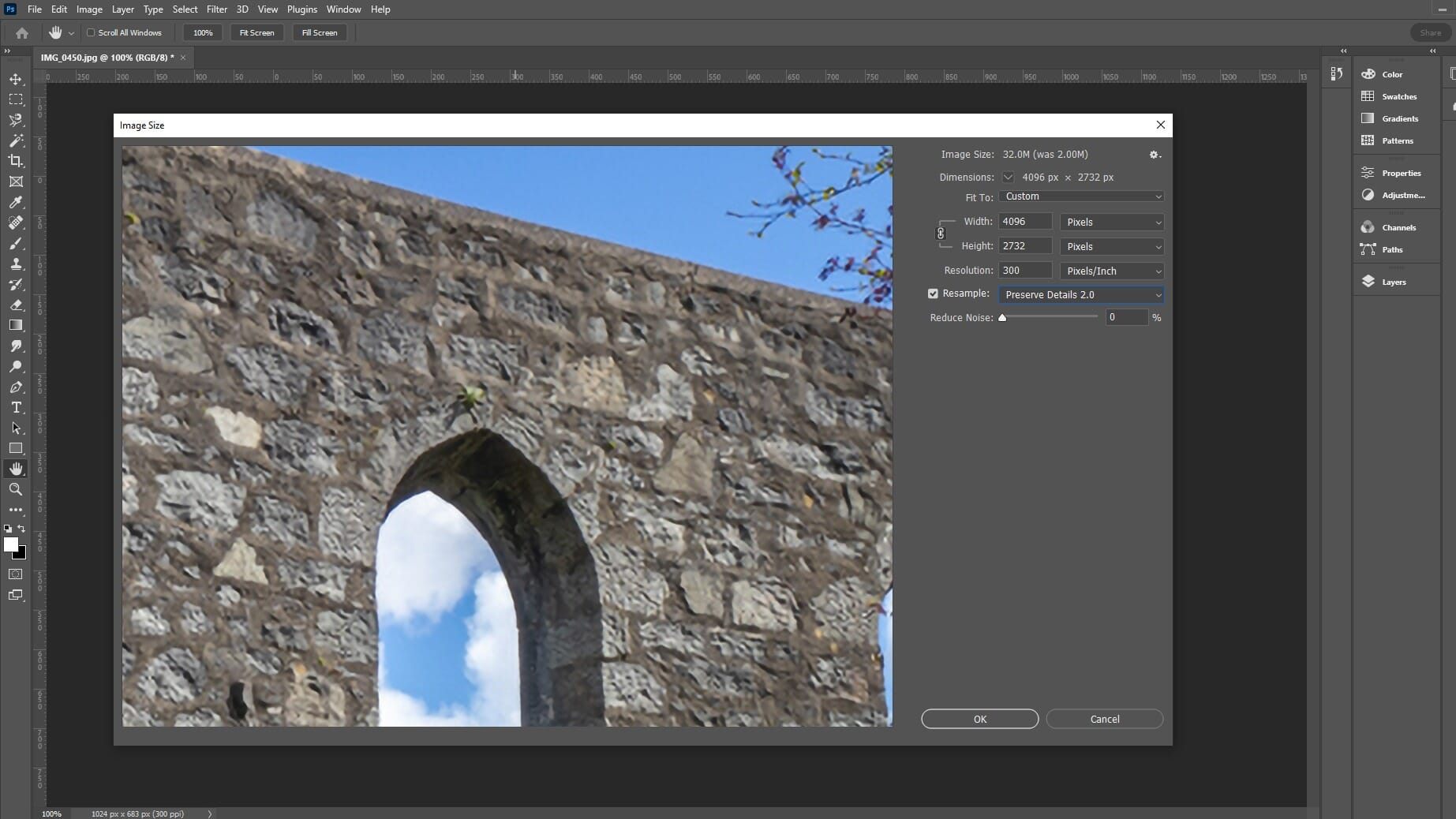Image resolution: width=1456 pixels, height=819 pixels.
Task: Click the Fit Screen button
Action: (256, 32)
